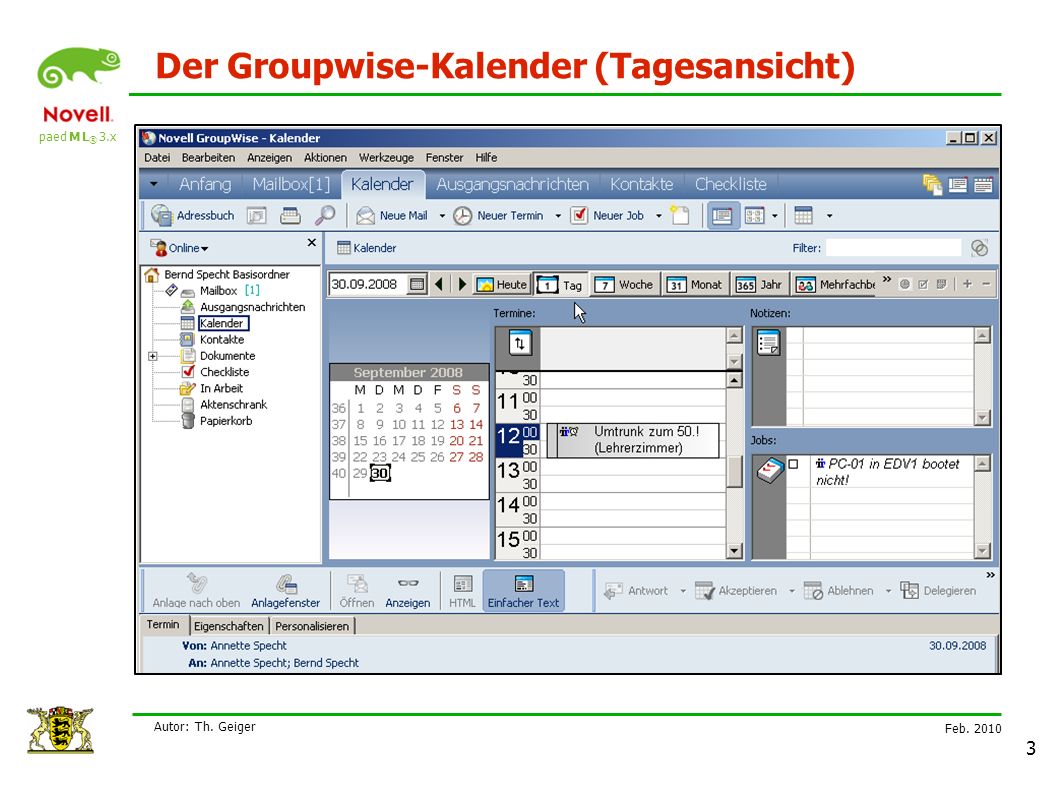1058x793 pixels.
Task: Open Neuer Job dropdown arrow
Action: tap(659, 216)
